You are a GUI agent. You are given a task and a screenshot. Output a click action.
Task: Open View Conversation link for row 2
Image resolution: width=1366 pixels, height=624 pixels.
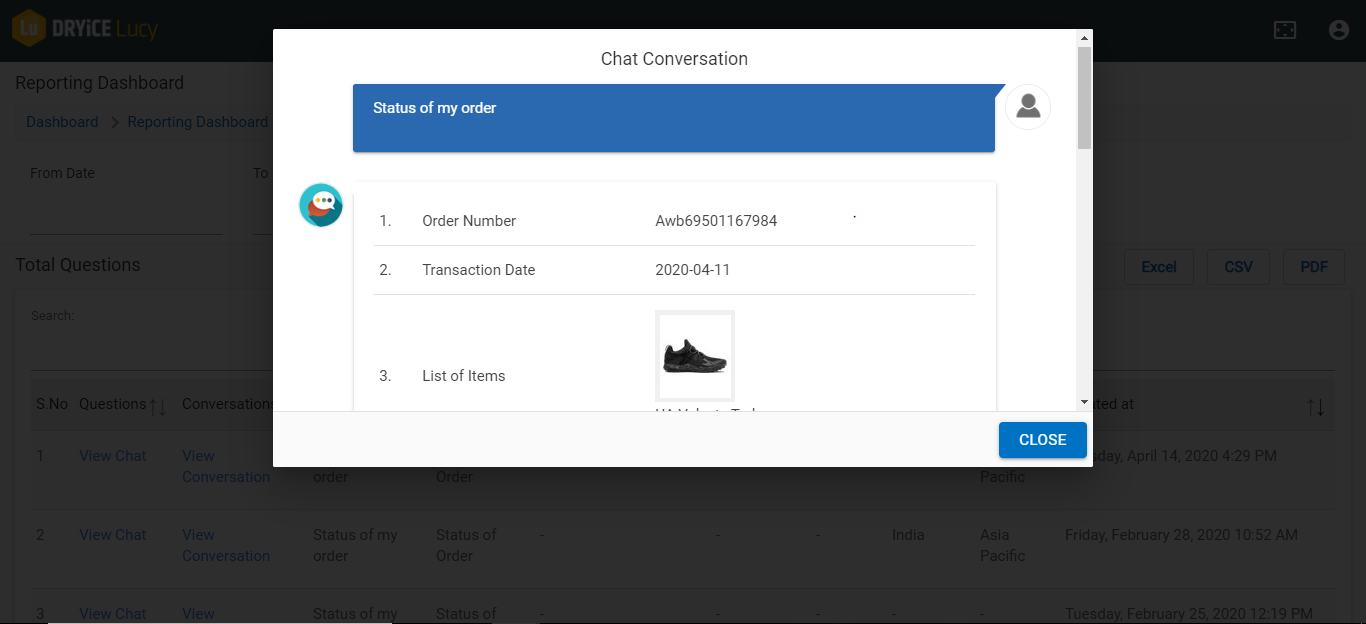pos(226,545)
